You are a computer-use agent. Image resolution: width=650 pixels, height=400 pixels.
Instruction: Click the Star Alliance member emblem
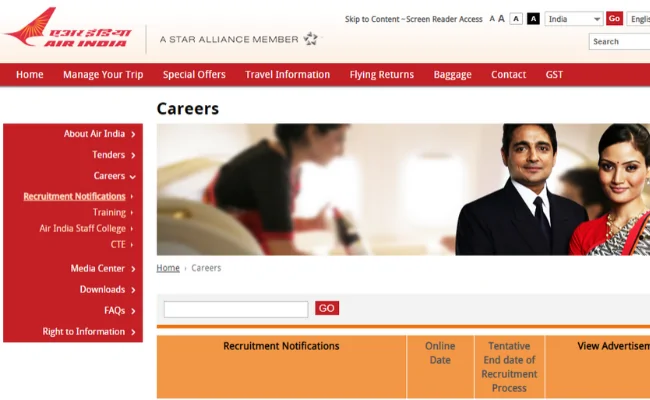311,39
